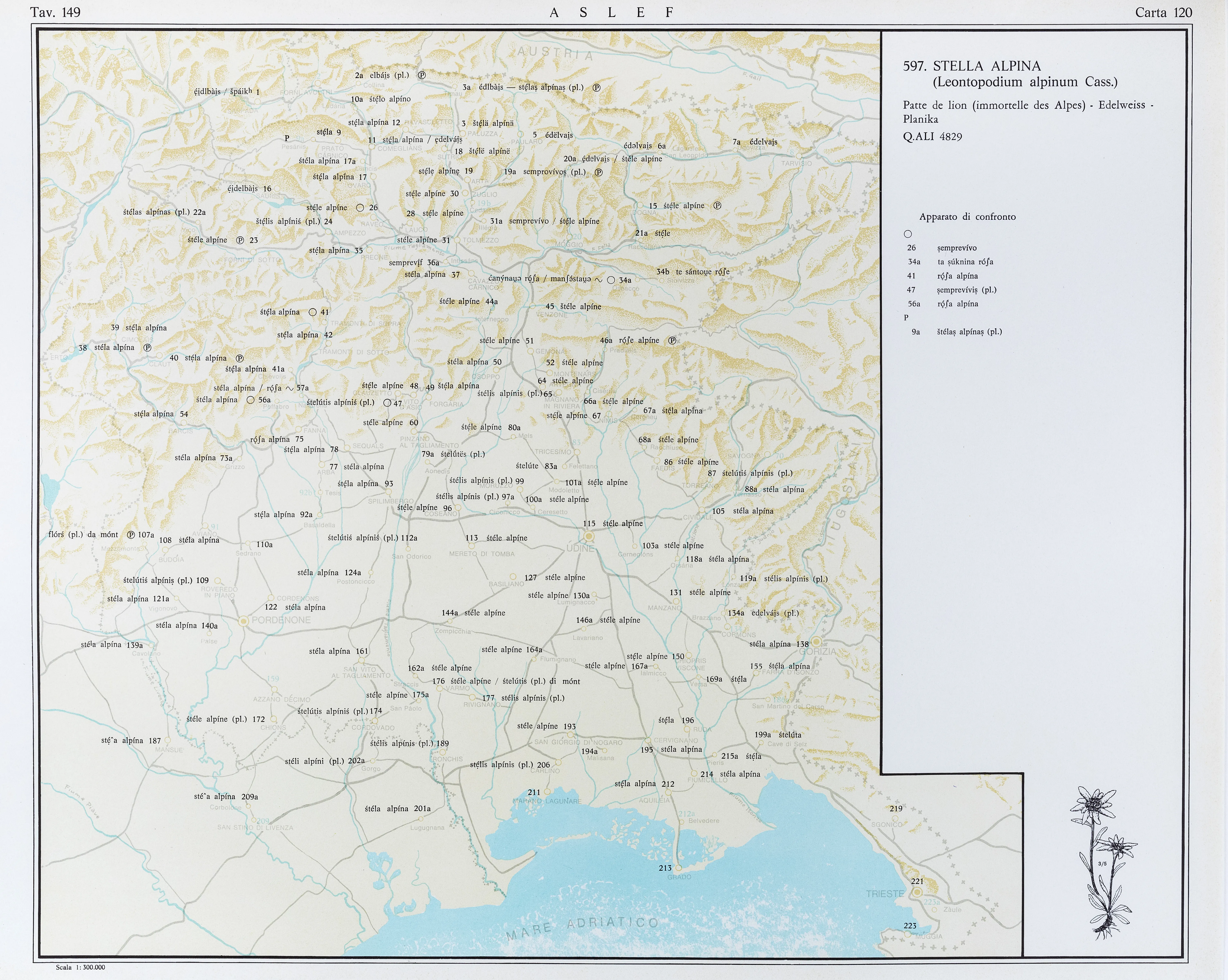The image size is (1228, 980).
Task: Click the Trieste city marker circle
Action: point(917,892)
